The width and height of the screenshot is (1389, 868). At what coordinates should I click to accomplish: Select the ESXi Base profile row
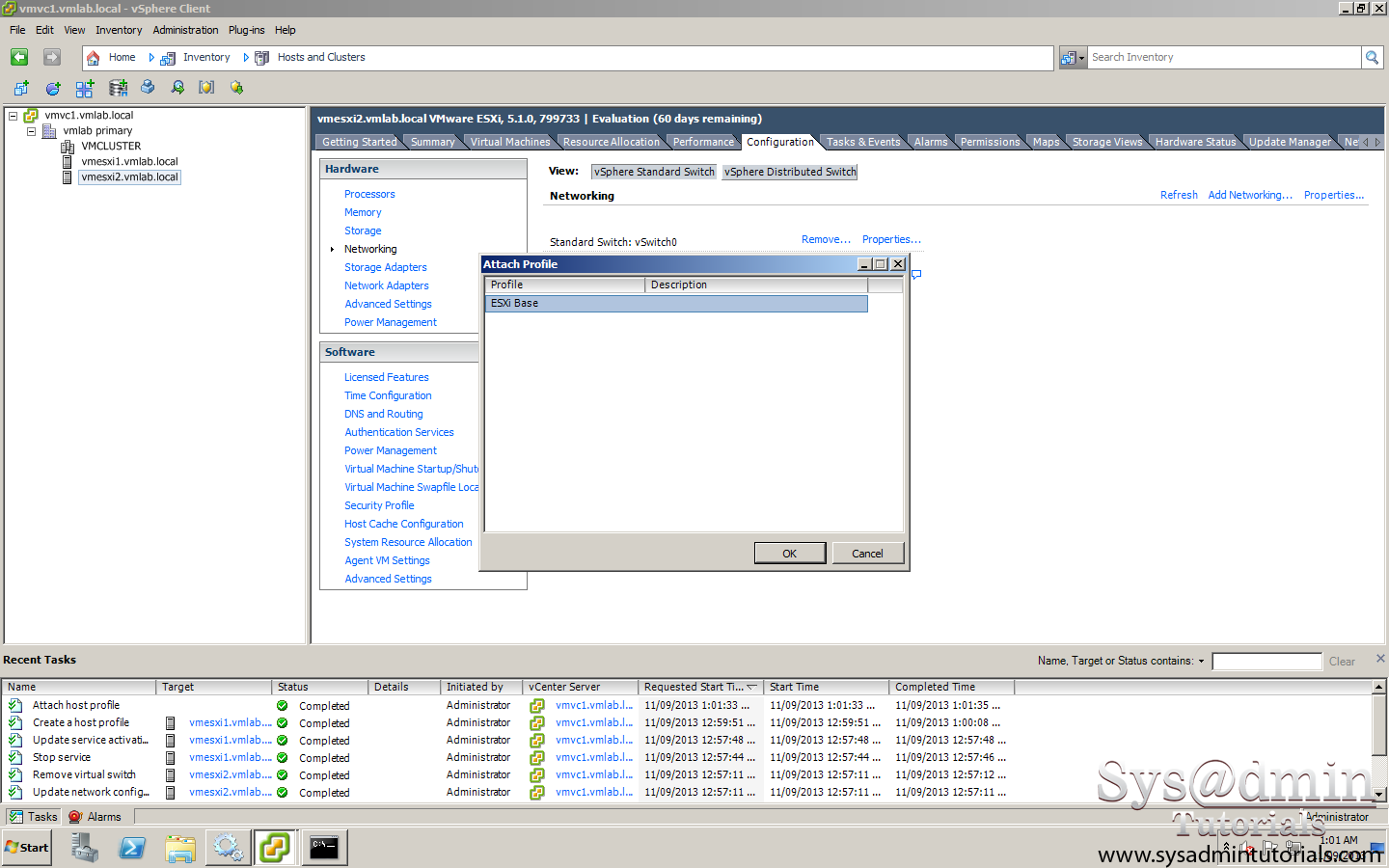(676, 303)
